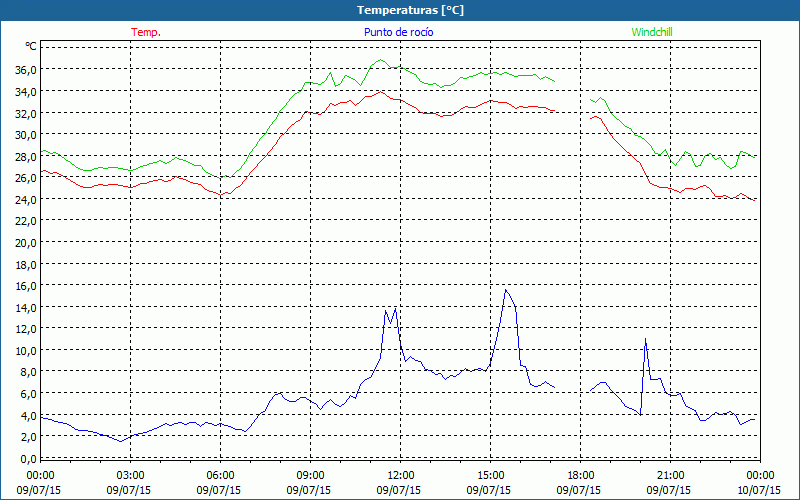This screenshot has width=800, height=500.
Task: Click the 18:00 time axis label
Action: coord(581,476)
